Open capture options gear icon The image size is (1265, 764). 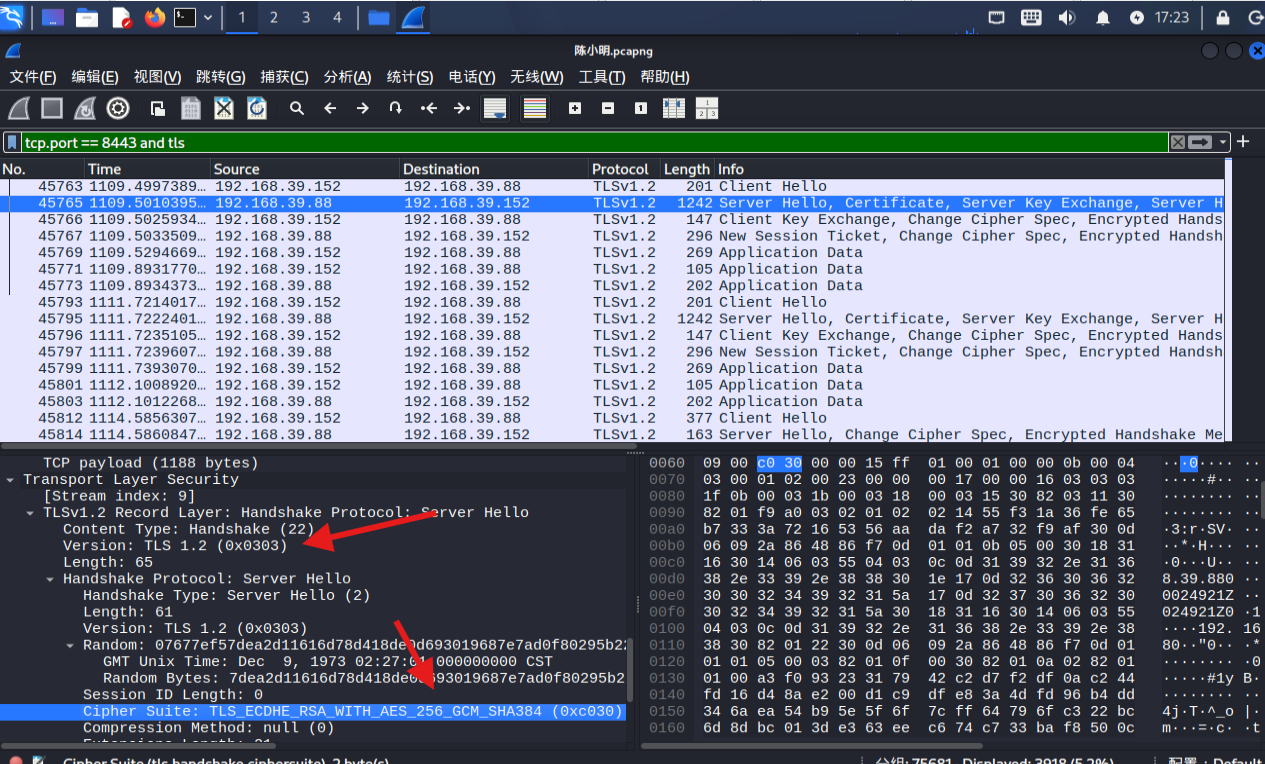coord(118,108)
